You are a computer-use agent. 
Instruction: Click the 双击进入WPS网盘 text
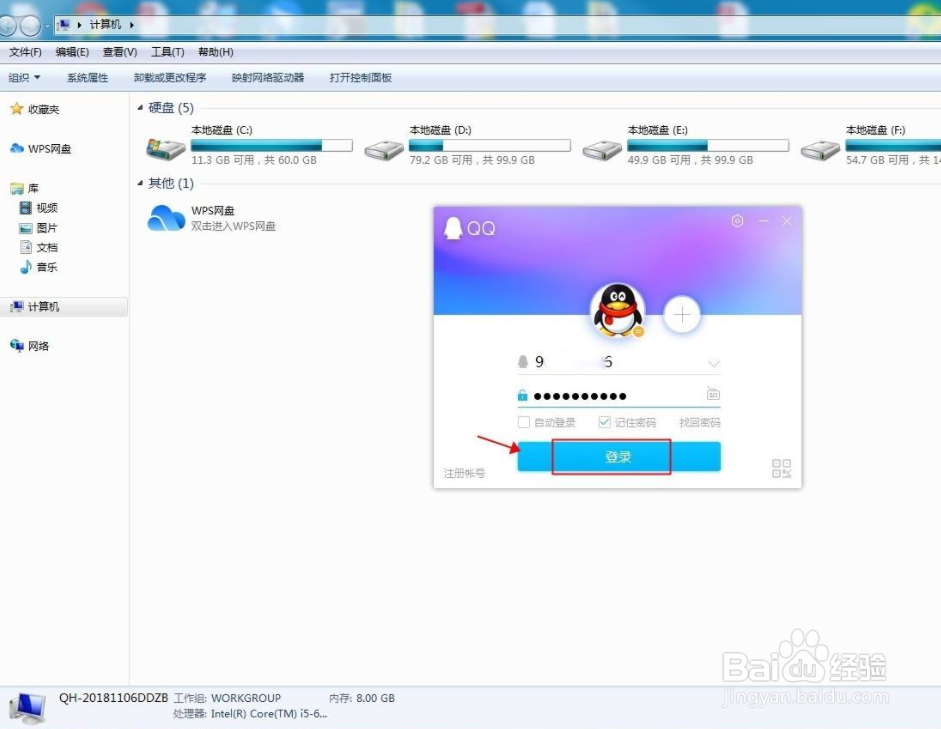tap(233, 226)
